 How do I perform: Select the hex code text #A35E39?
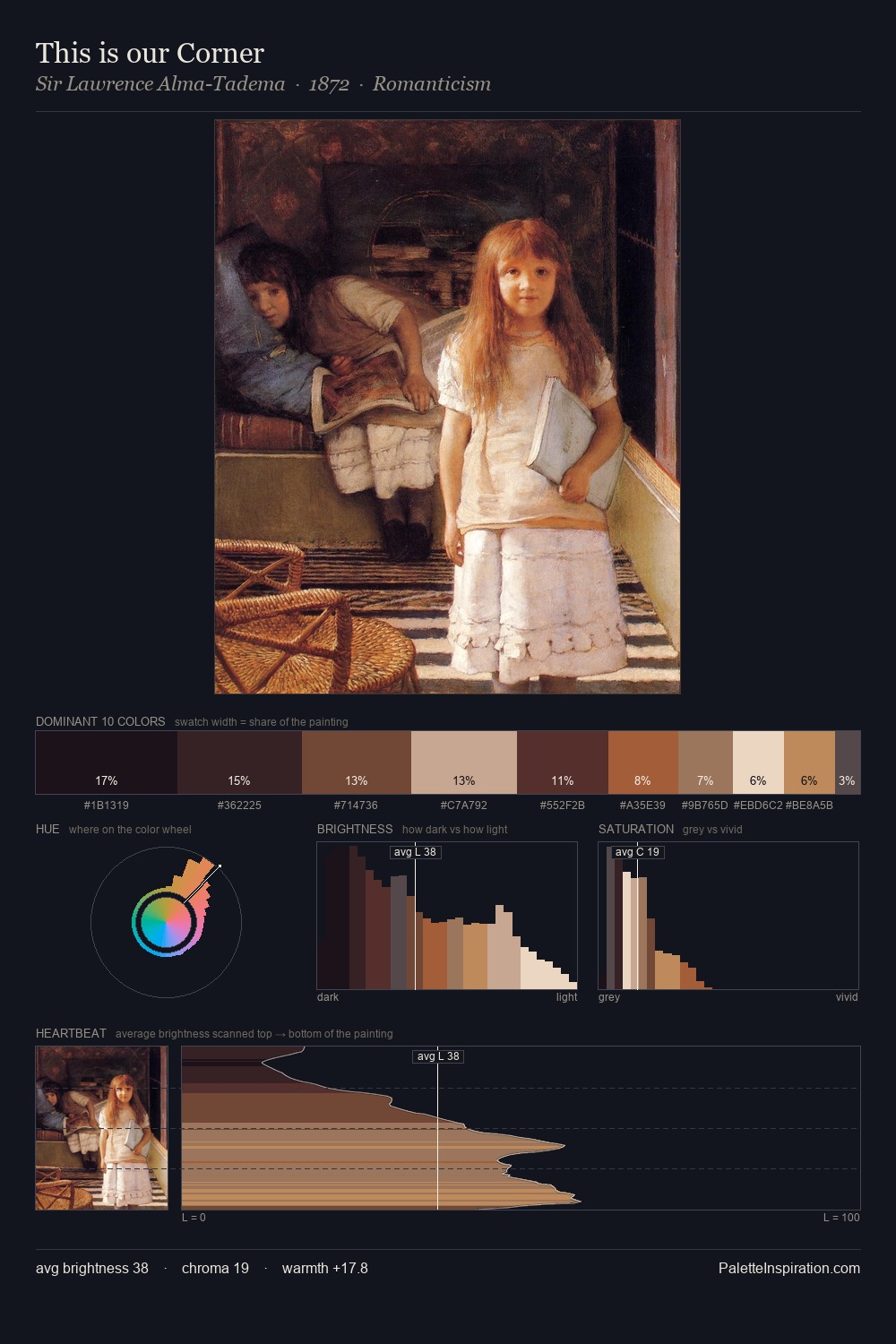click(x=642, y=806)
